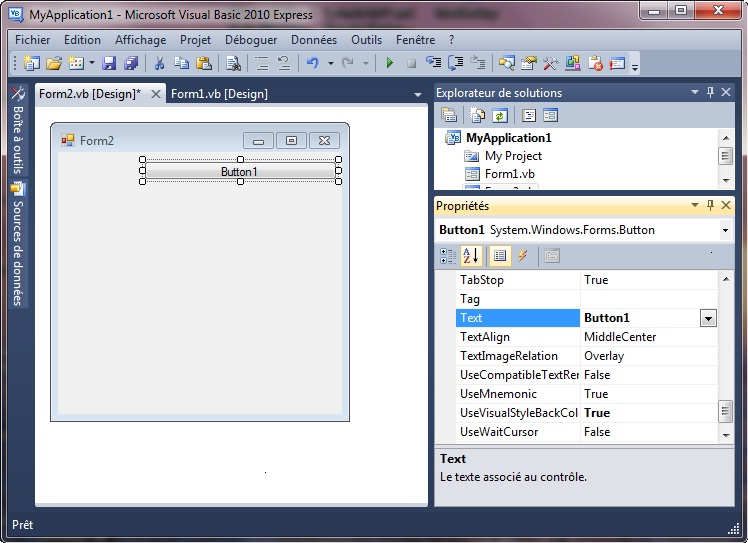
Task: Select My Project in Solution Explorer
Action: (x=513, y=156)
